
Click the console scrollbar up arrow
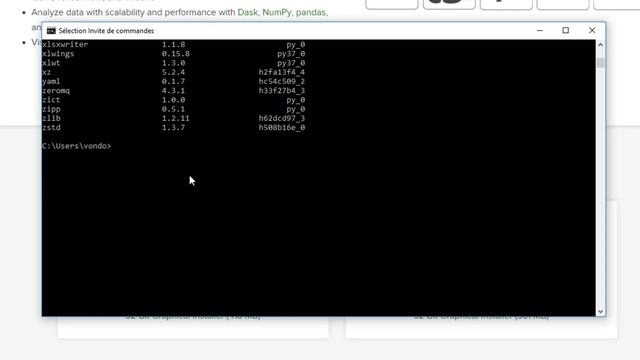pyautogui.click(x=600, y=44)
